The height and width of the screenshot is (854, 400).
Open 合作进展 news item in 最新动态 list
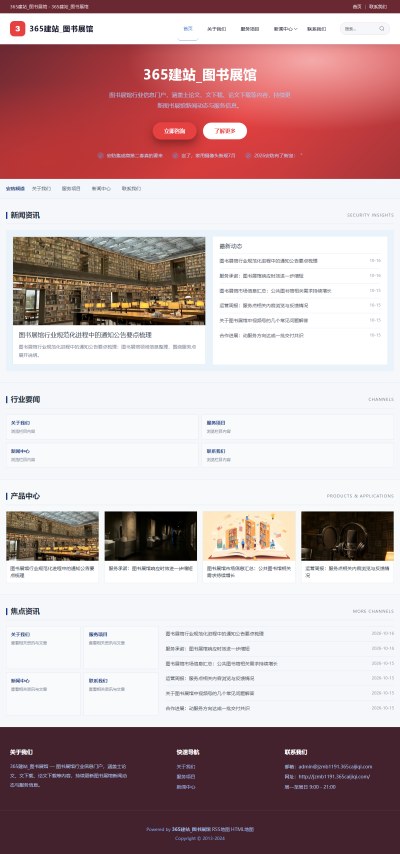coord(300,336)
